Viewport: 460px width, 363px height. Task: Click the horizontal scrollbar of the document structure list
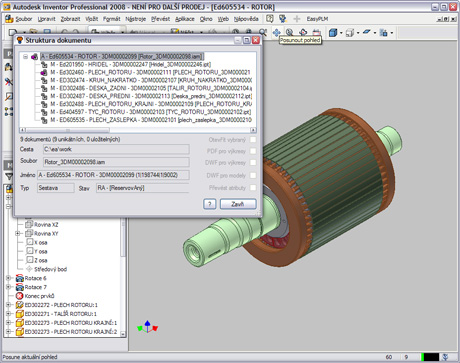[138, 130]
